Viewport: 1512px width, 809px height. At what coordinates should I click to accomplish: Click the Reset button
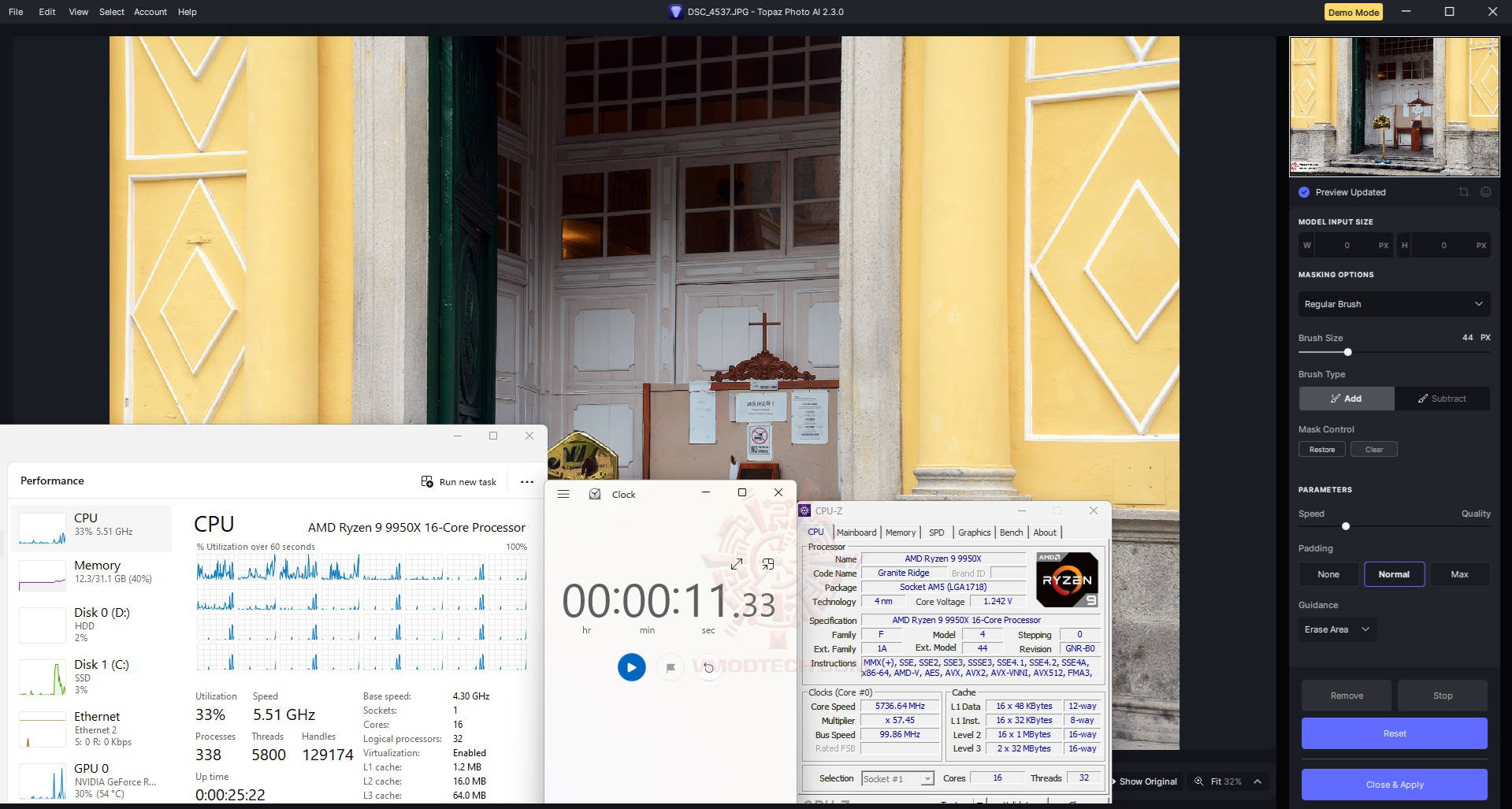pos(1395,733)
